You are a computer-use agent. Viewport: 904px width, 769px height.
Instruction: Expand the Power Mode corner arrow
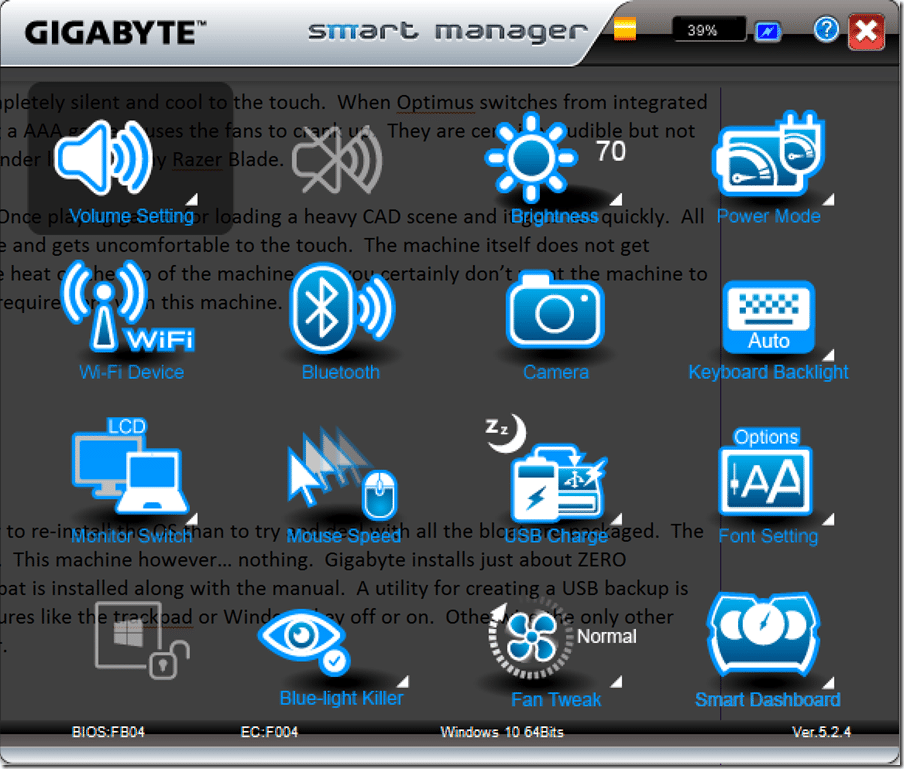click(x=828, y=199)
